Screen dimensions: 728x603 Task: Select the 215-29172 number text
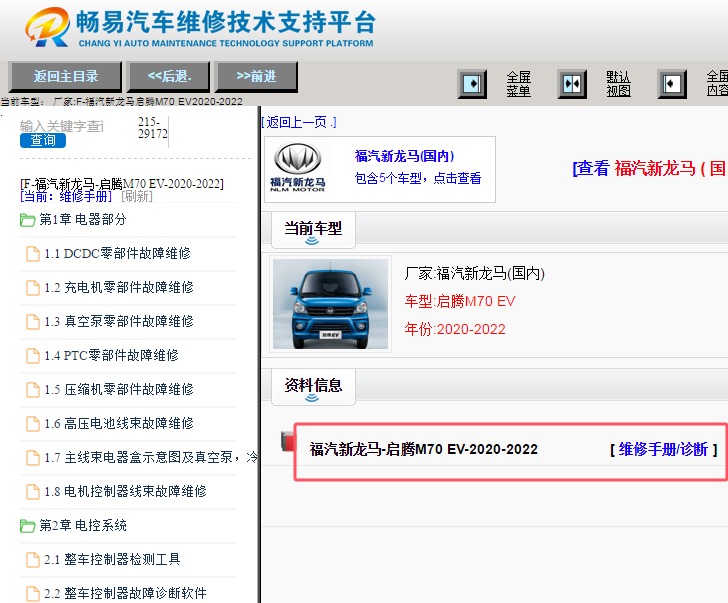tap(153, 128)
